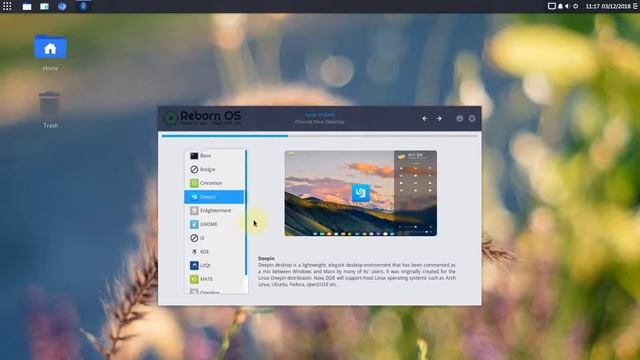Click the panel clock and date
Screen dimensions: 640x360
click(x=608, y=6)
